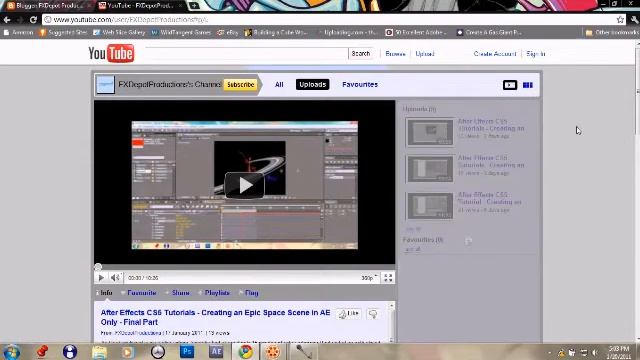Click small play button in player bar
This screenshot has width=640, height=360.
coord(101,278)
